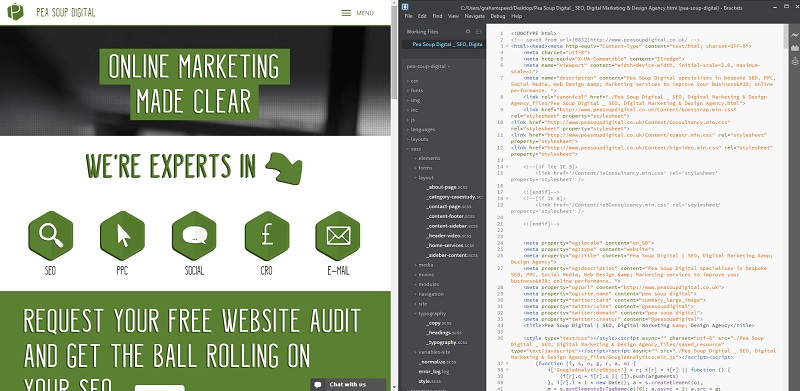The height and width of the screenshot is (391, 800).
Task: Expand the css folder
Action: point(414,81)
